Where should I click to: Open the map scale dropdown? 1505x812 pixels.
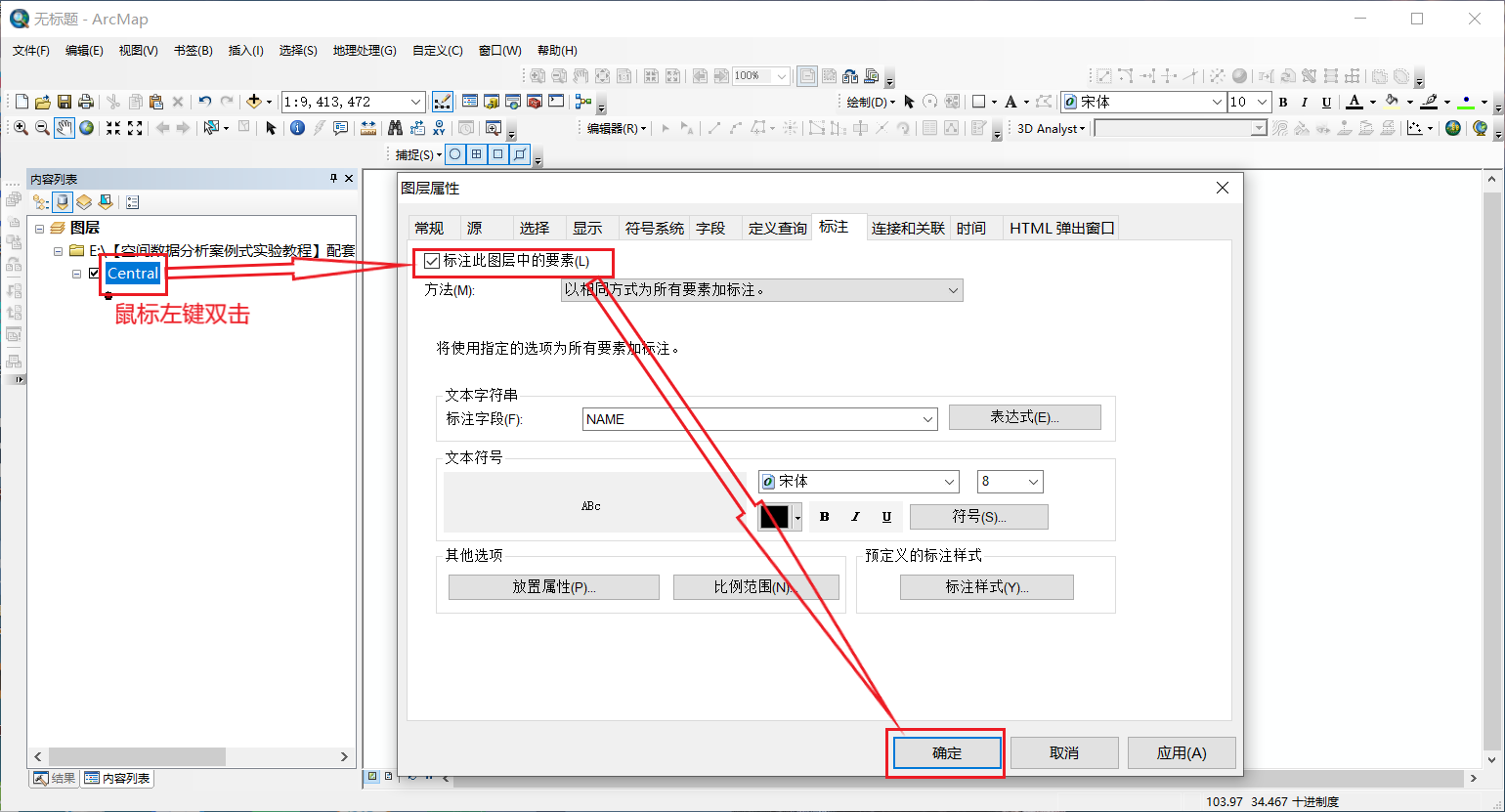(416, 102)
